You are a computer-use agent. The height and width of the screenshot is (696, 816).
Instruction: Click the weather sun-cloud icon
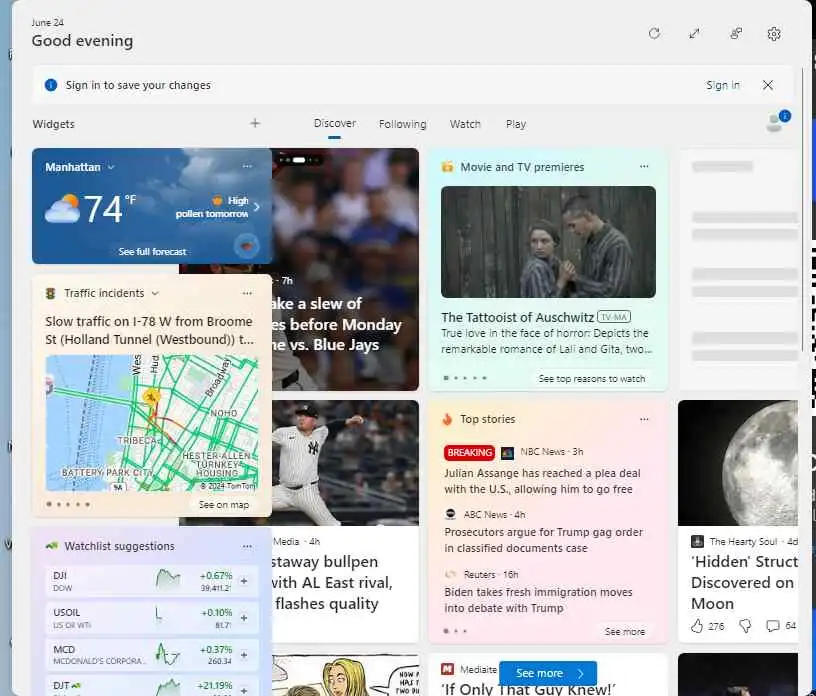coord(62,208)
